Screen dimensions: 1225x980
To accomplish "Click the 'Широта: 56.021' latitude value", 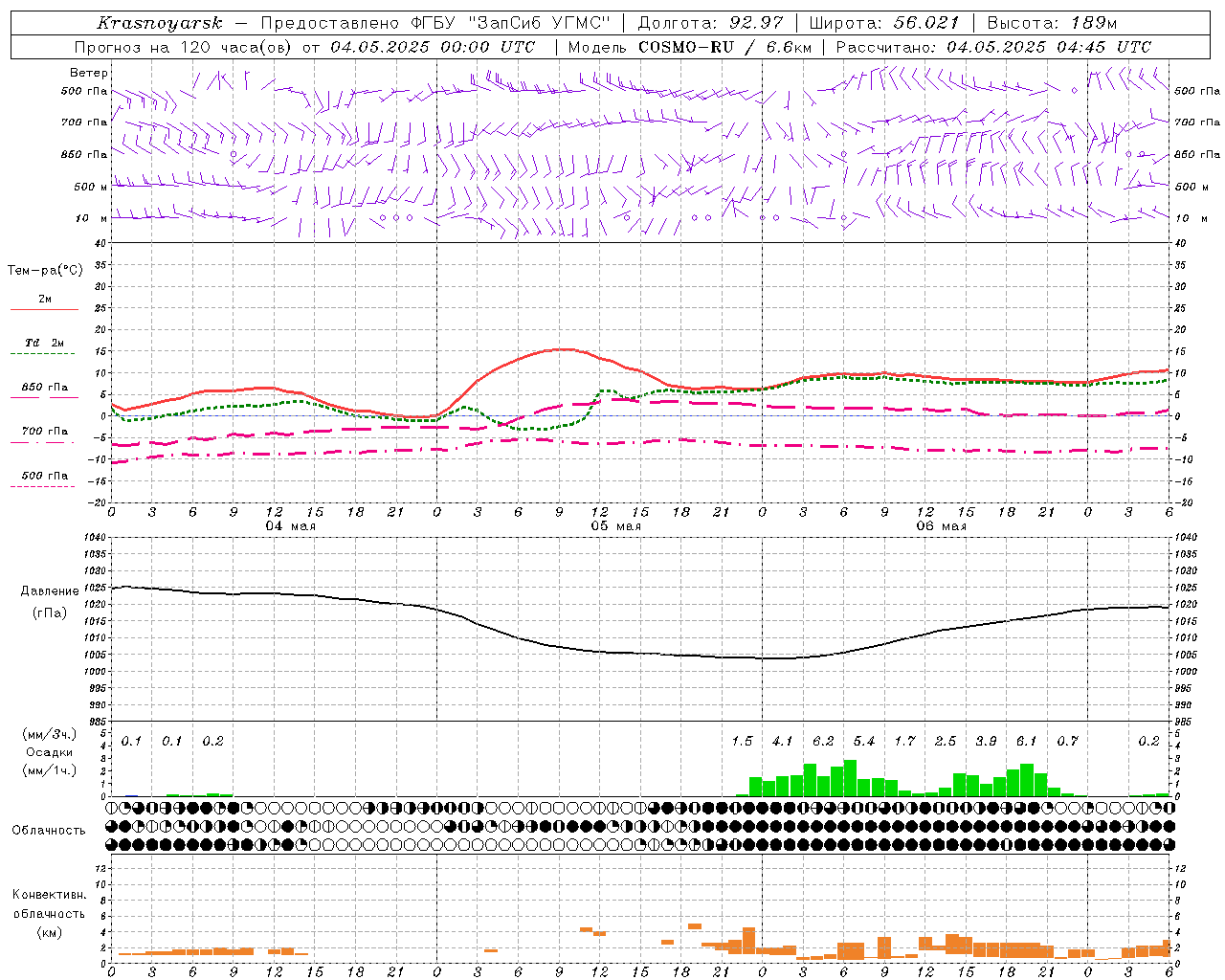I will [884, 23].
